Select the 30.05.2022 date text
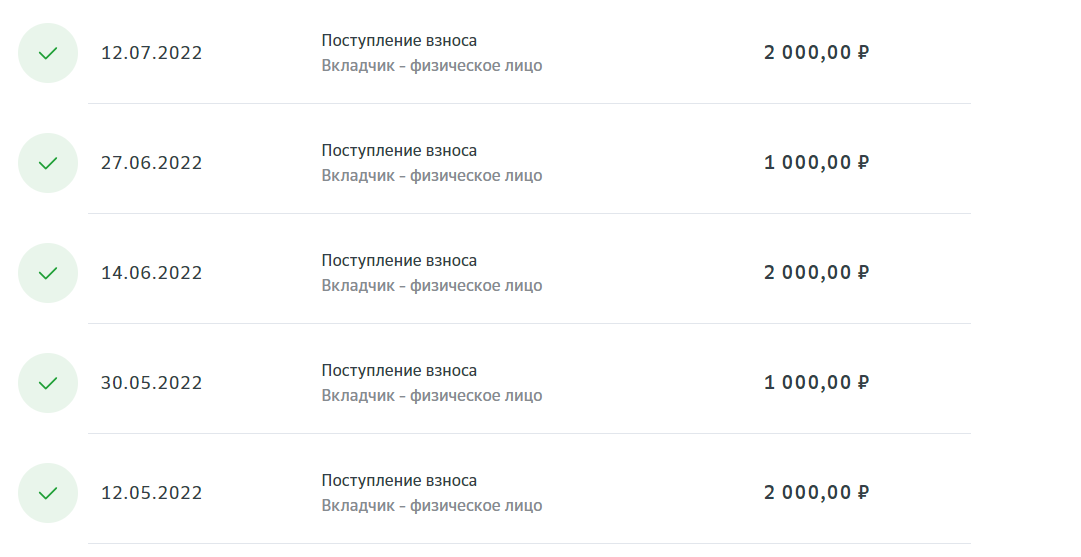 point(152,383)
